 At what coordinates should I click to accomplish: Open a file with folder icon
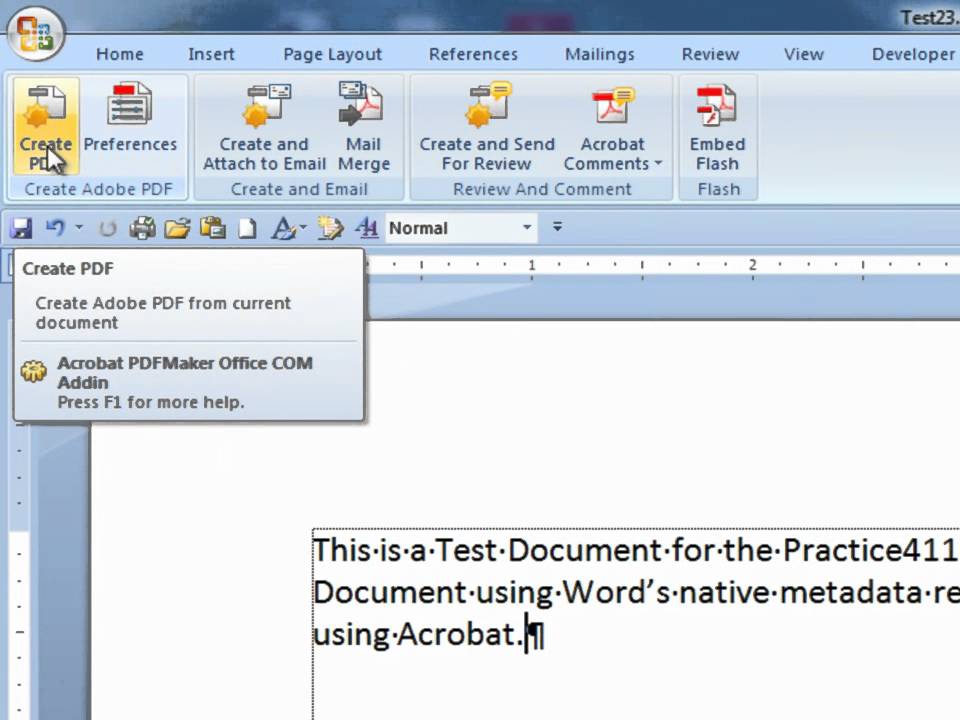pos(178,228)
